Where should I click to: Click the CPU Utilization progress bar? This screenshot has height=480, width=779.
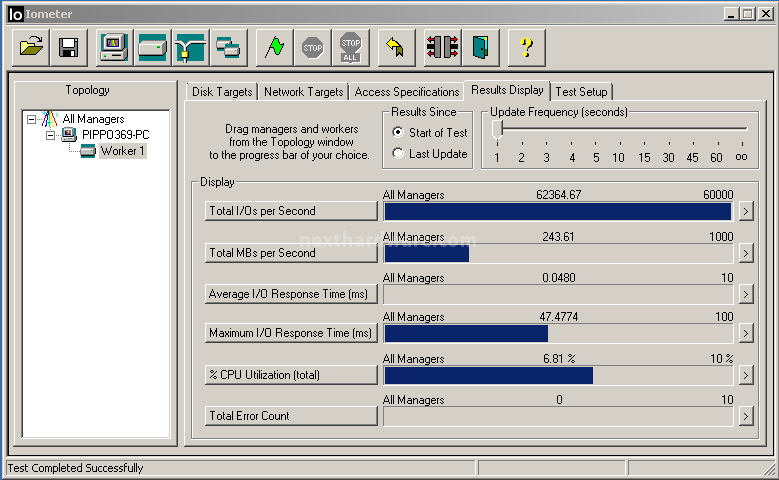coord(558,375)
